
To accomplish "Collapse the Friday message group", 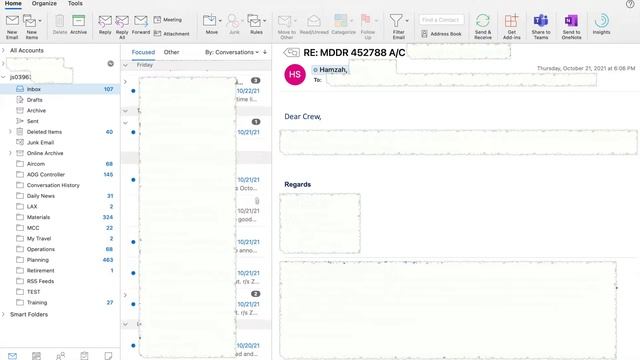I will 126,65.
